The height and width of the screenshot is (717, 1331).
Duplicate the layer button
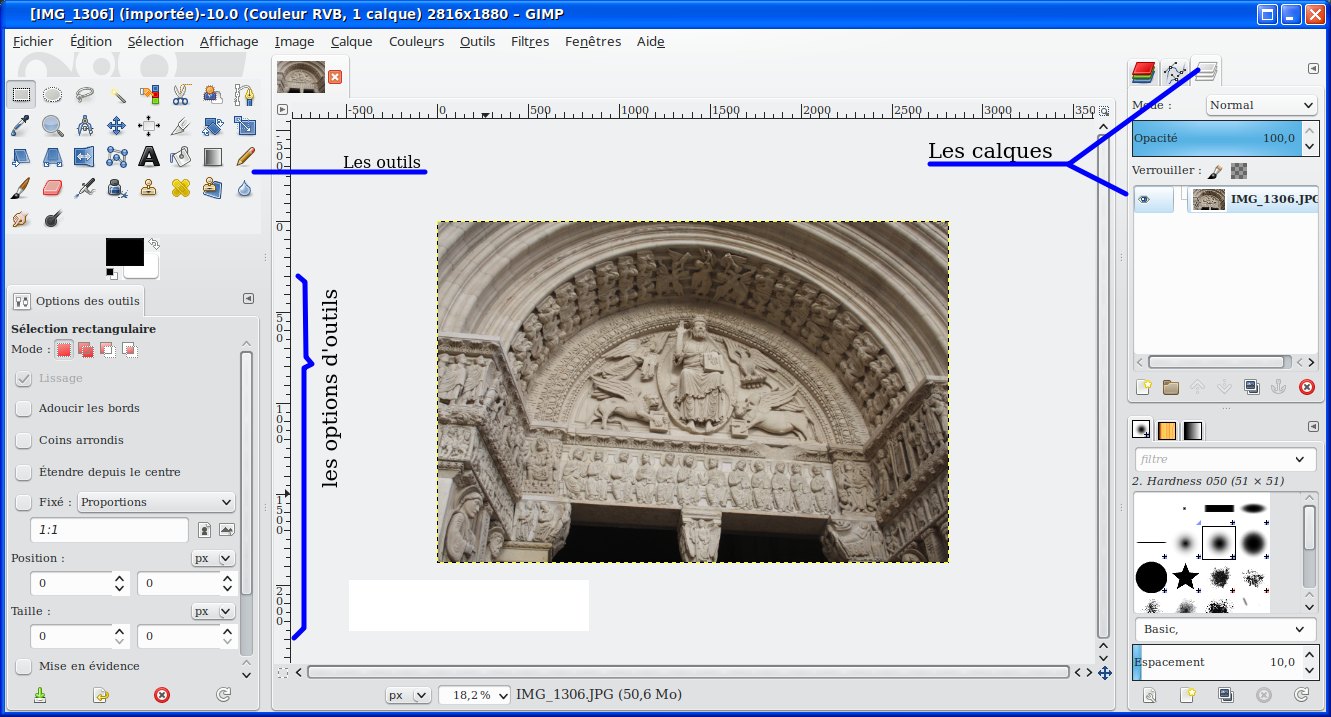1252,387
